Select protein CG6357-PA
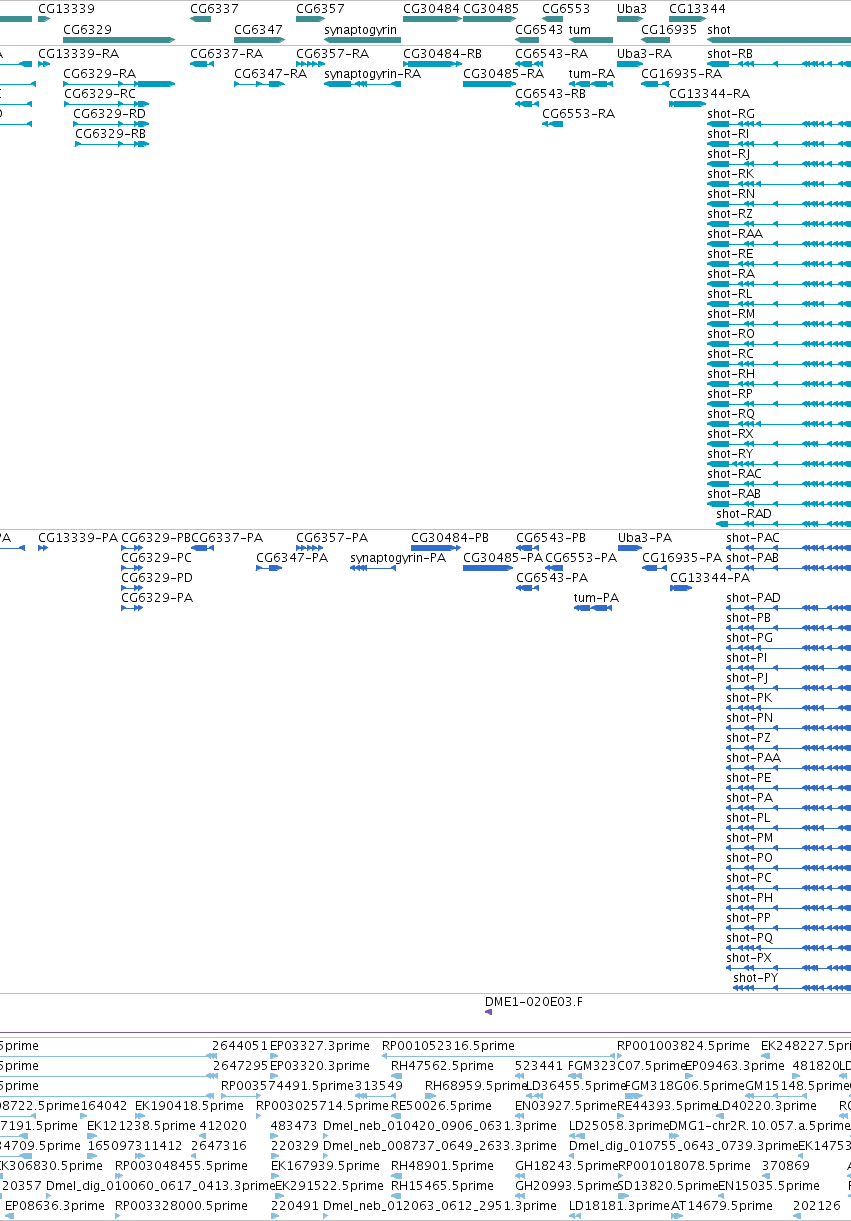 332,537
